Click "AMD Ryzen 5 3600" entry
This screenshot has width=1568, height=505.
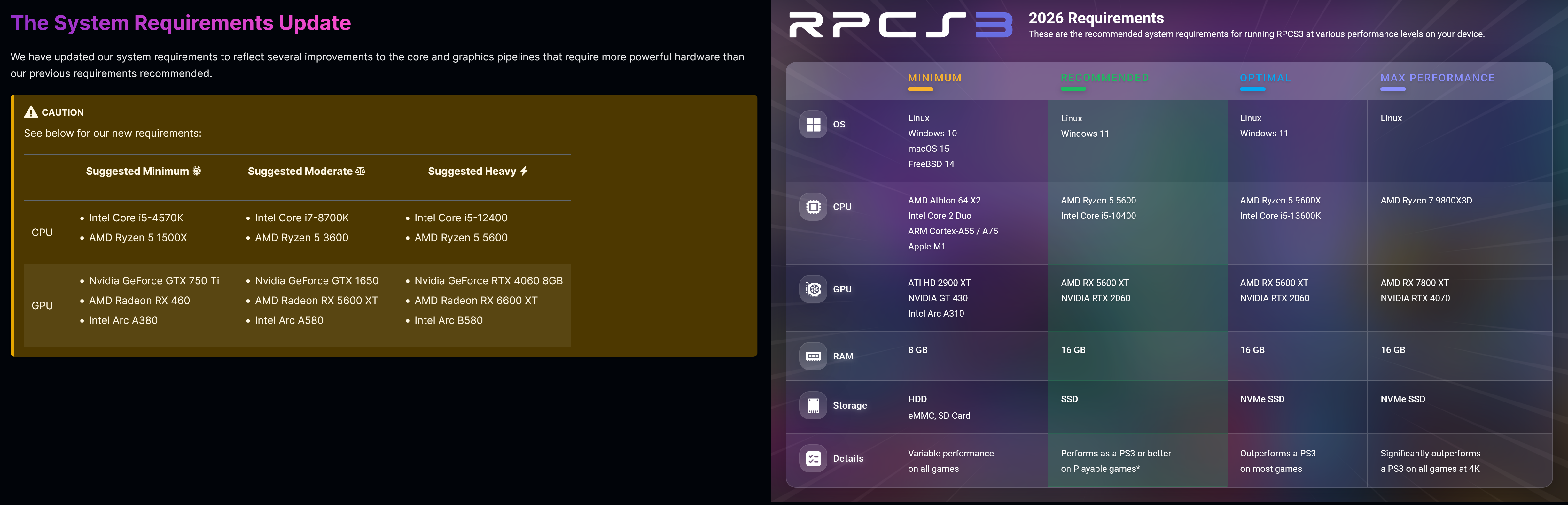[x=302, y=238]
